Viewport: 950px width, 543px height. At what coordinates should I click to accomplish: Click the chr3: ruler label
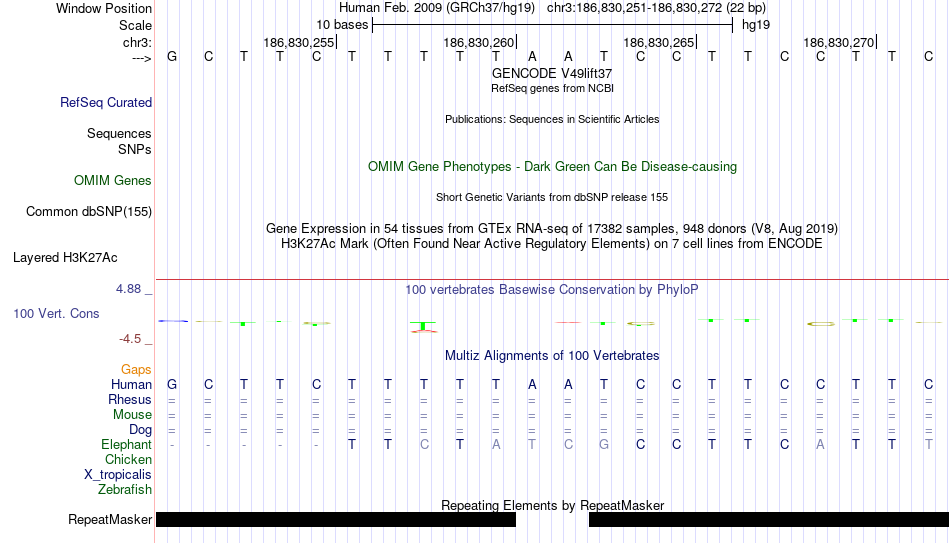pyautogui.click(x=137, y=43)
